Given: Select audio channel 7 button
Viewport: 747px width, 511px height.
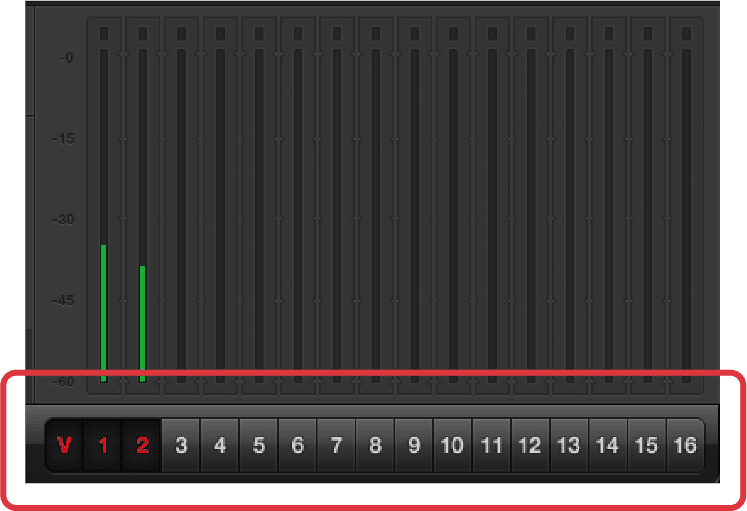Looking at the screenshot, I should (x=336, y=445).
